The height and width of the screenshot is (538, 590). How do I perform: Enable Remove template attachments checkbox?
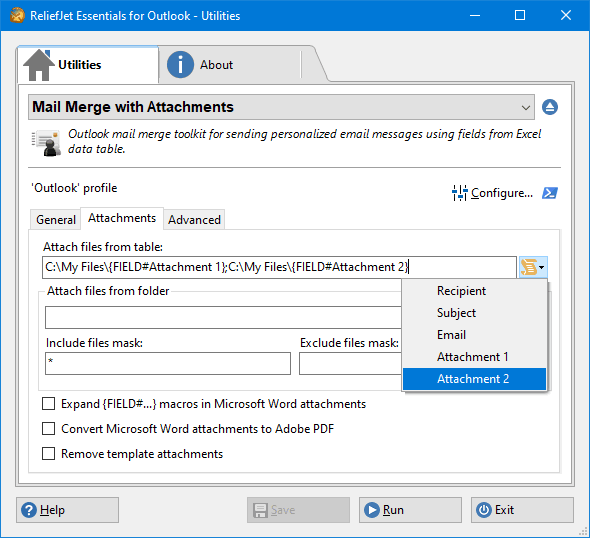click(49, 454)
